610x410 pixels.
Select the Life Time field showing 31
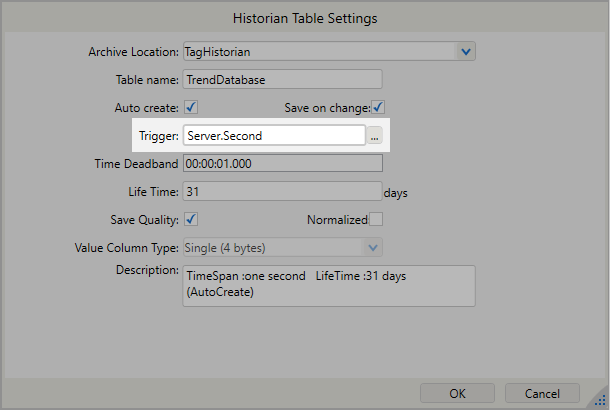[282, 191]
